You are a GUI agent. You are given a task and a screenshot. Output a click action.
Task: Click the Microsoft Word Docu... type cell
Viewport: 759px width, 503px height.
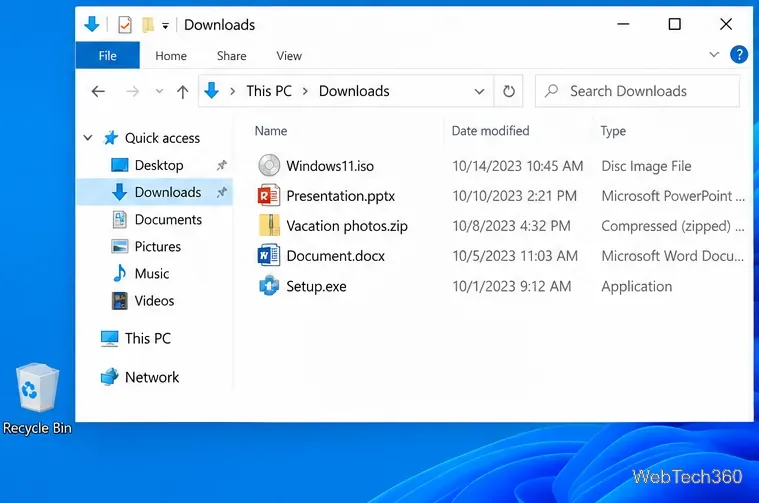pos(672,256)
